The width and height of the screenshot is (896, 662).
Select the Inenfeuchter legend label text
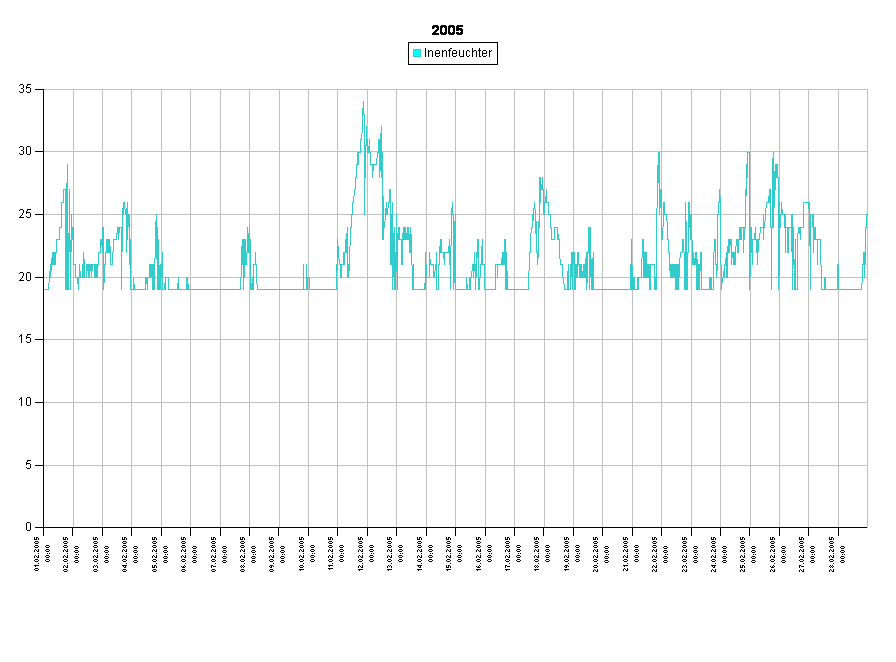pos(458,53)
